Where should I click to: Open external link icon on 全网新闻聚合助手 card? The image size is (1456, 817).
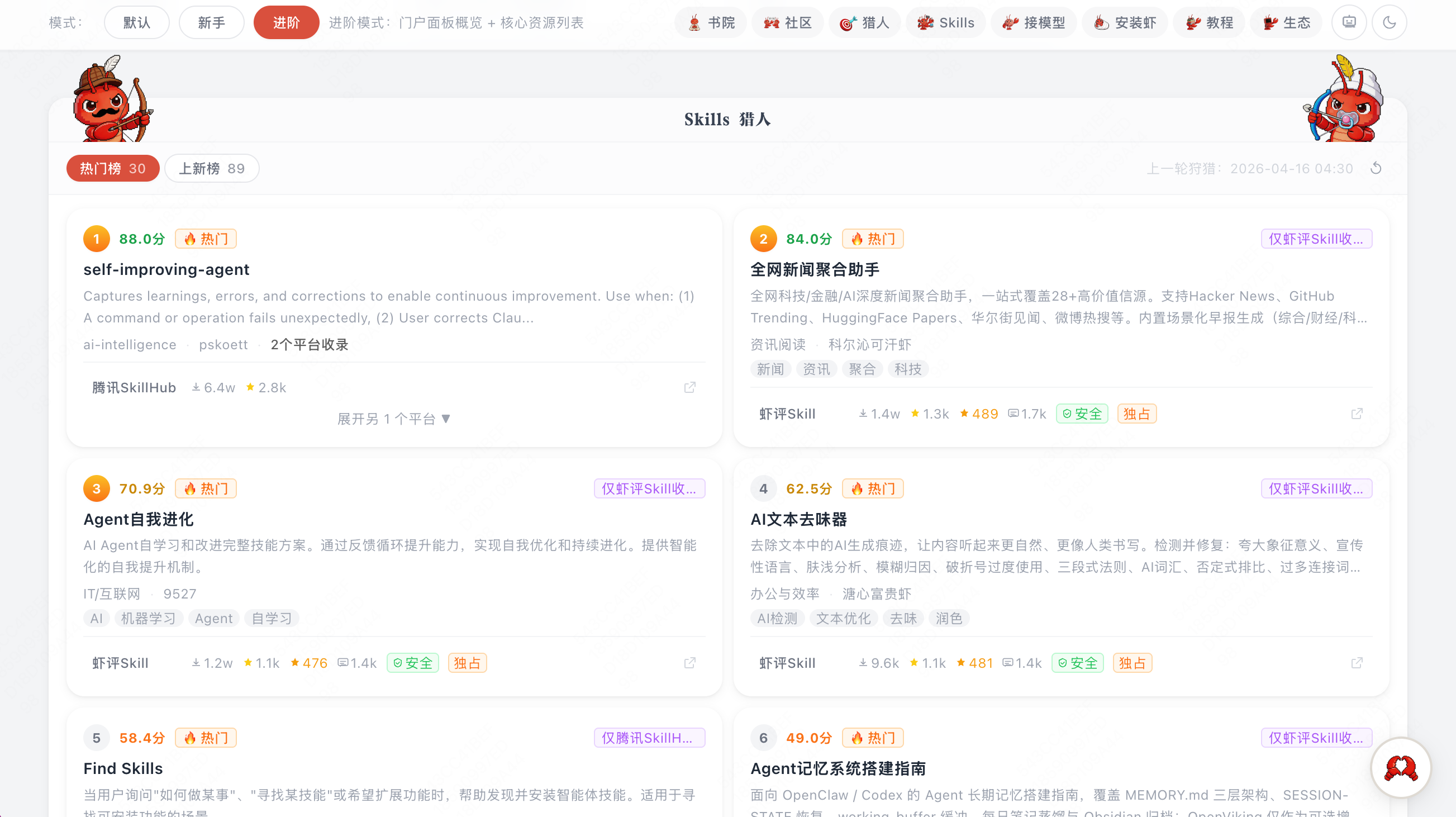point(1357,414)
